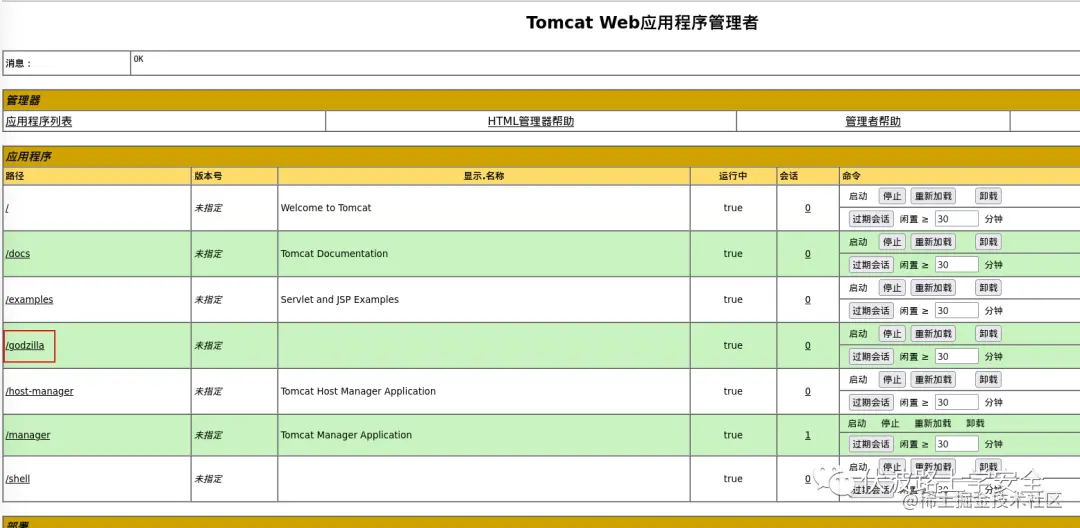The width and height of the screenshot is (1080, 528).
Task: Undeploy the /godzilla application
Action: 988,334
